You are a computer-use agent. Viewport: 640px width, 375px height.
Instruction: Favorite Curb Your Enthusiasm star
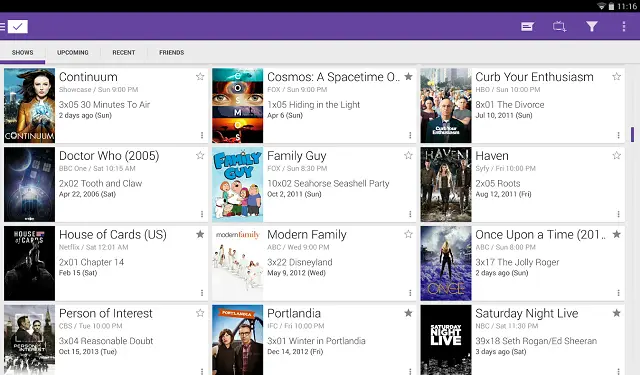pyautogui.click(x=616, y=76)
